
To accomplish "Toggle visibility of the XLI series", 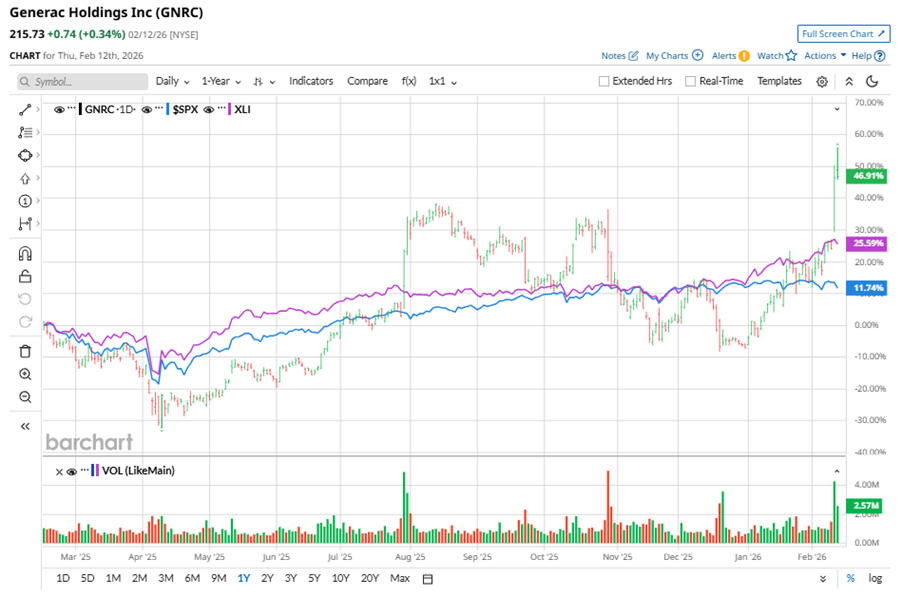I will click(209, 109).
